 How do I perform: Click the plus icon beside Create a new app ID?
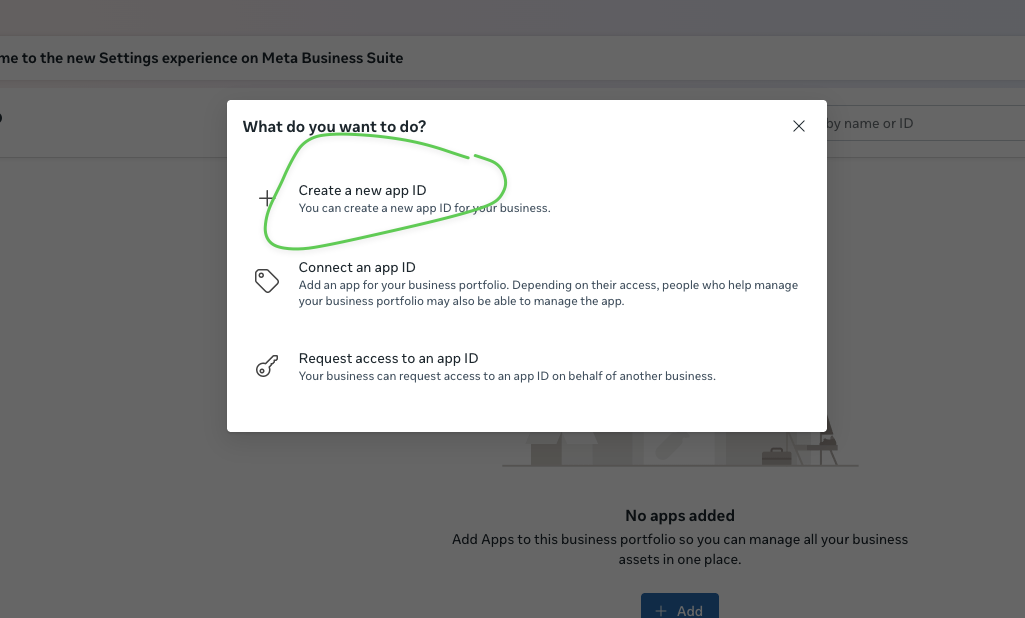266,198
